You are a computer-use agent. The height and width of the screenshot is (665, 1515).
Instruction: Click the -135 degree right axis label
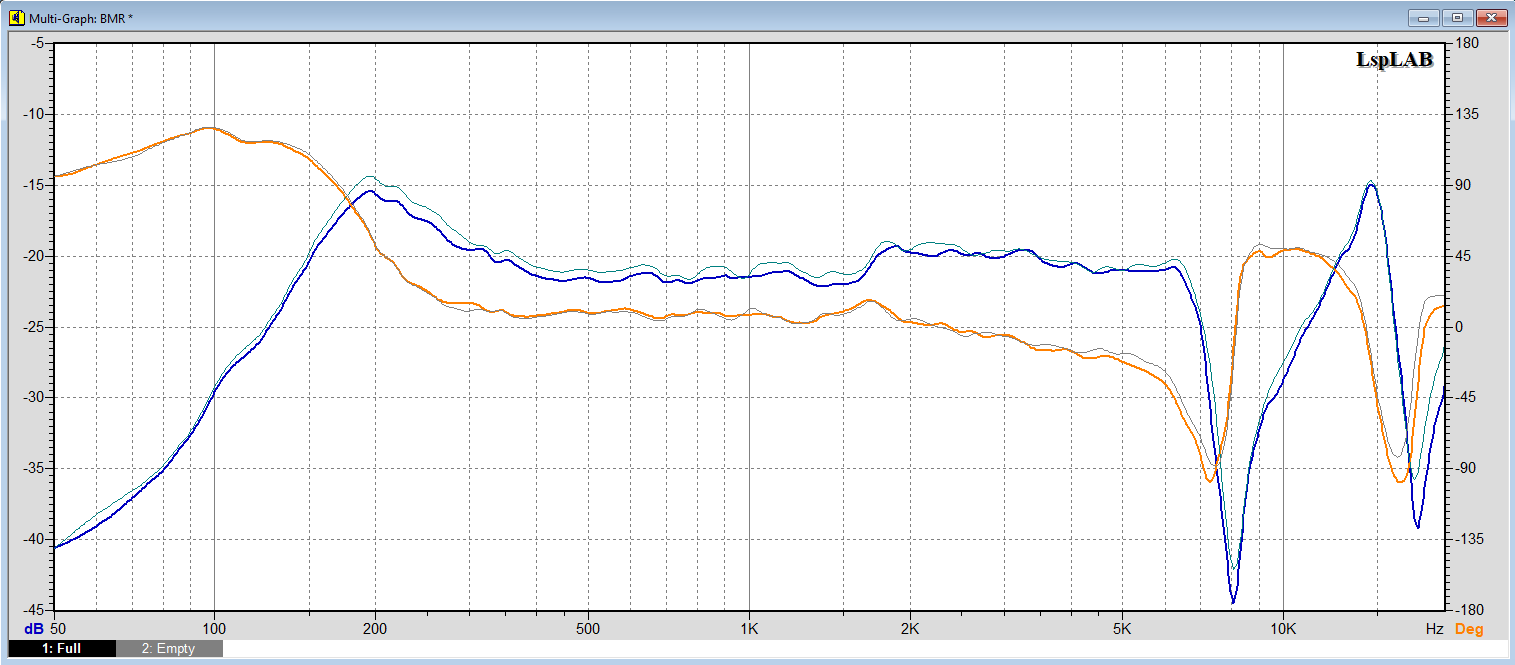[1468, 539]
